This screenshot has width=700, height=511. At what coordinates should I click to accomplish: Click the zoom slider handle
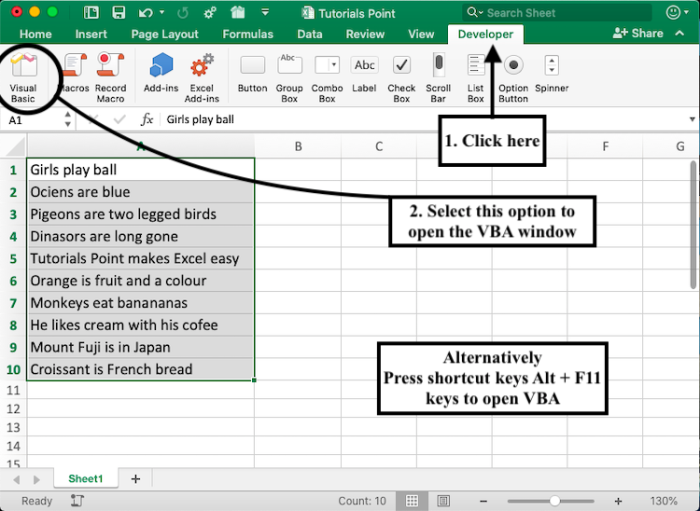pyautogui.click(x=555, y=501)
